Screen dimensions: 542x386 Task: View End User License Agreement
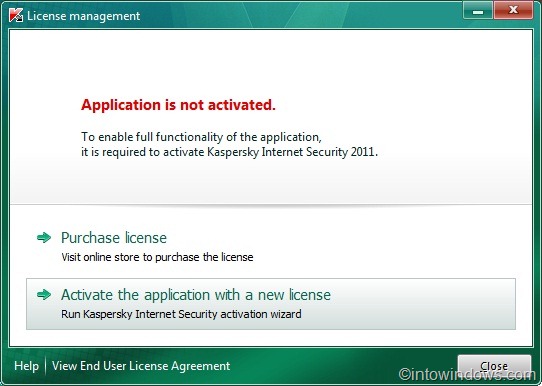[141, 366]
